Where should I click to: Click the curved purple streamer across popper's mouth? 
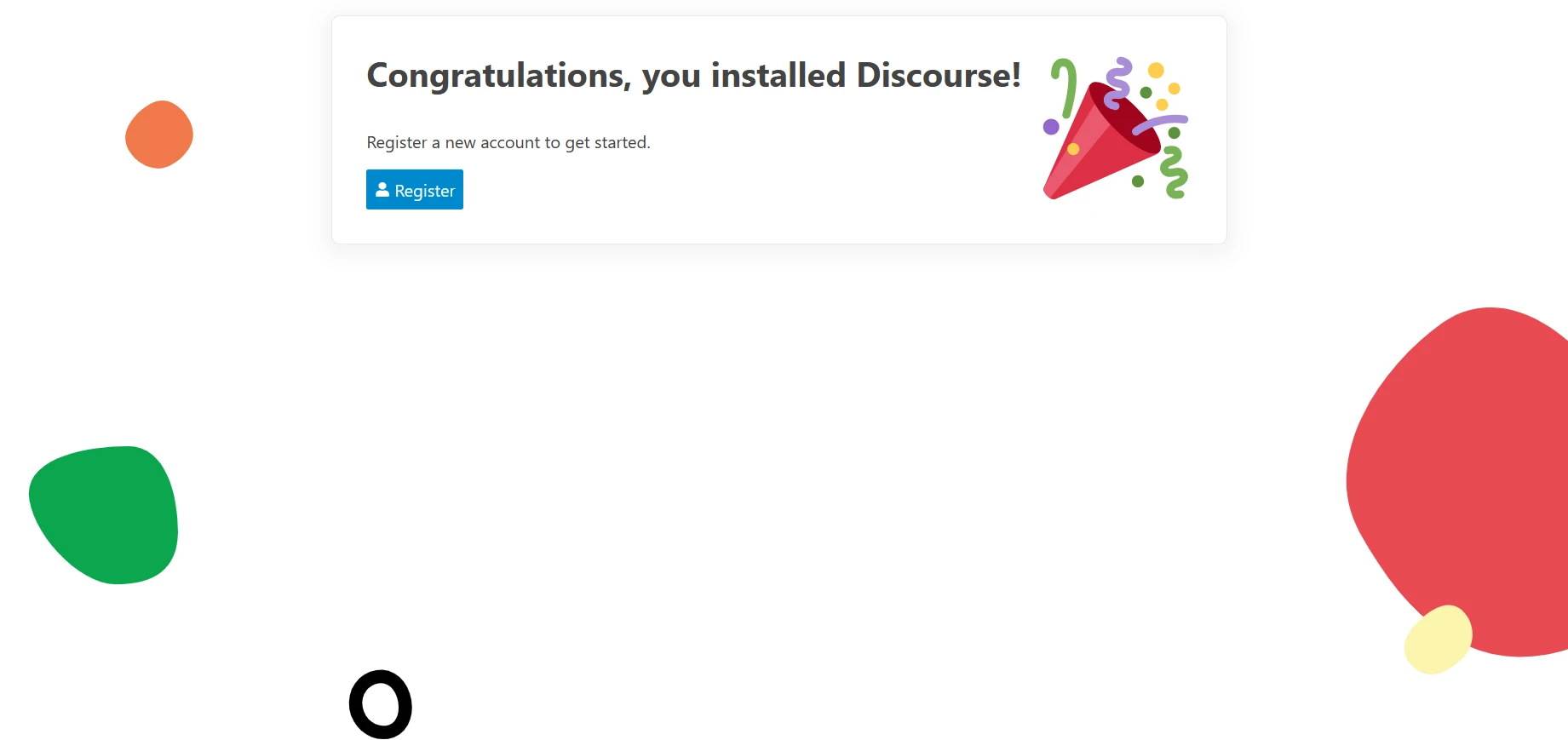click(1161, 123)
